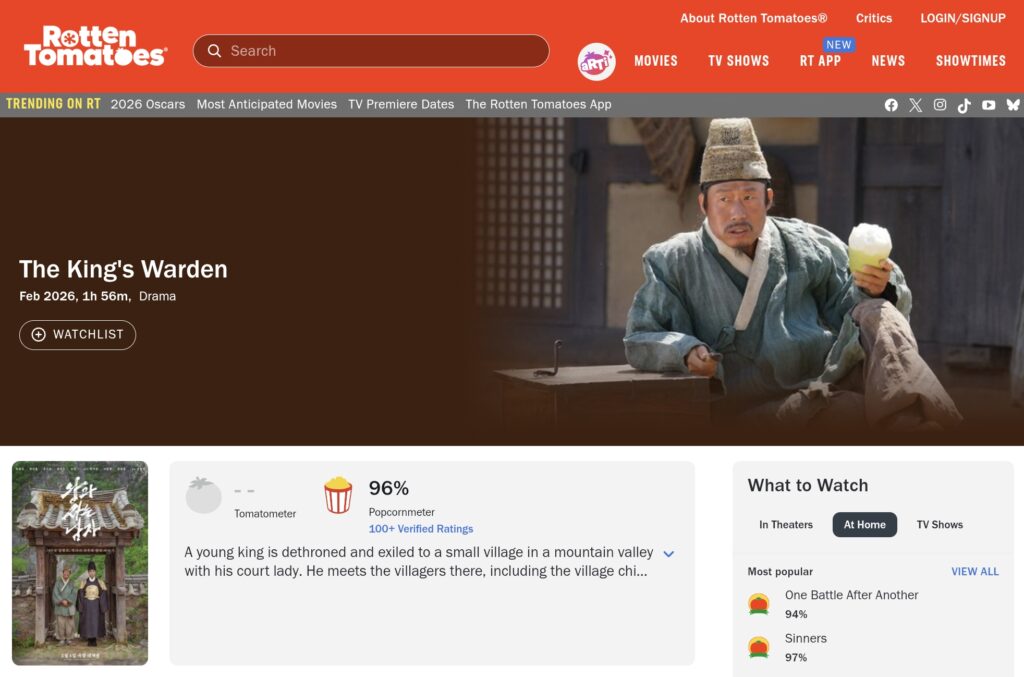
Task: Click the aRTi mascot icon beside search
Action: (595, 61)
